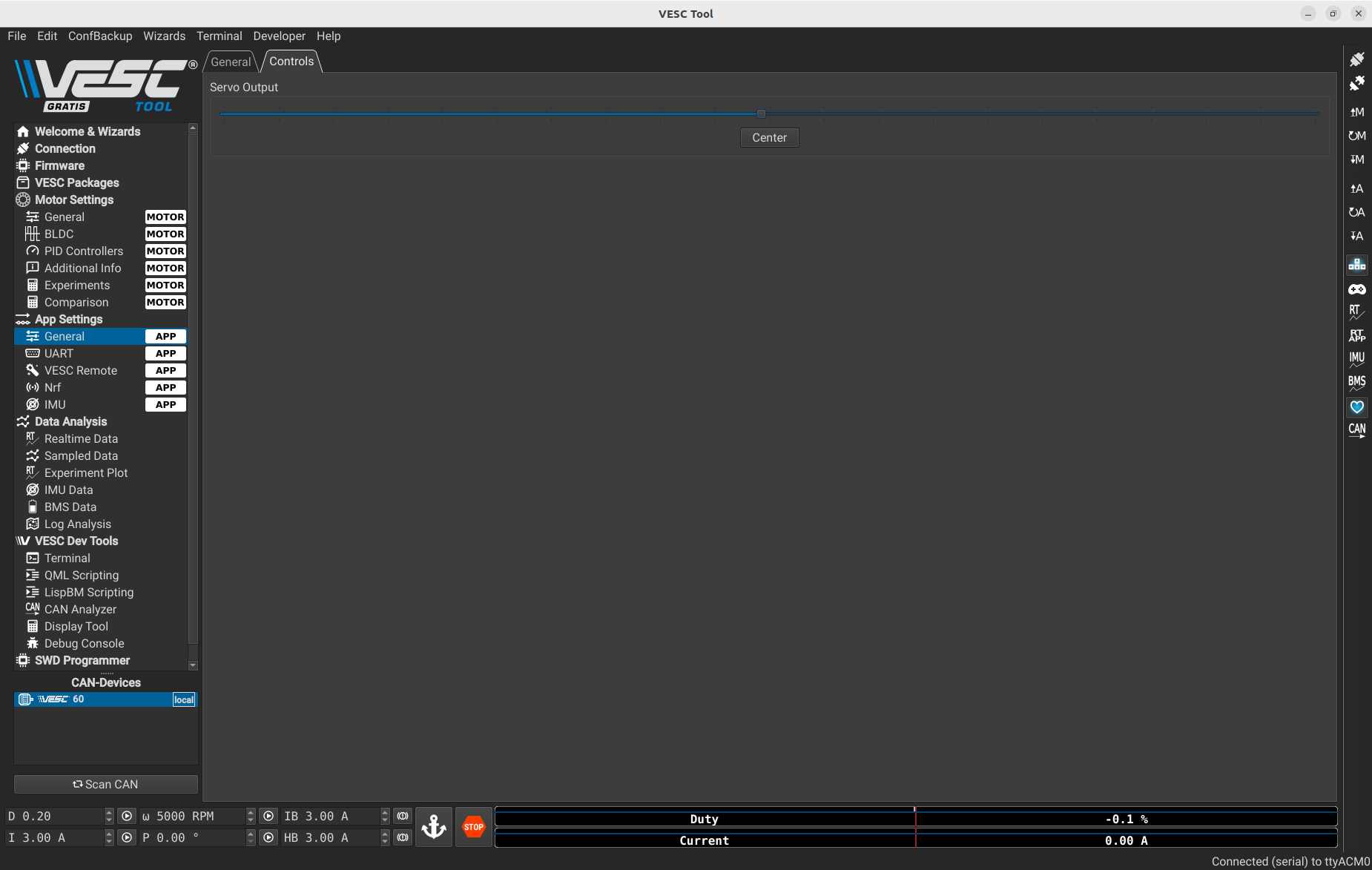Run RPM play button next to 5000 RPM
This screenshot has width=1372, height=870.
pos(268,816)
